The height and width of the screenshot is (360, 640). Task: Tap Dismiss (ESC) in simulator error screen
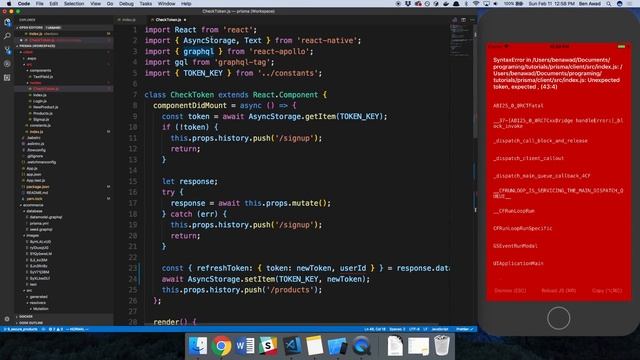point(510,291)
